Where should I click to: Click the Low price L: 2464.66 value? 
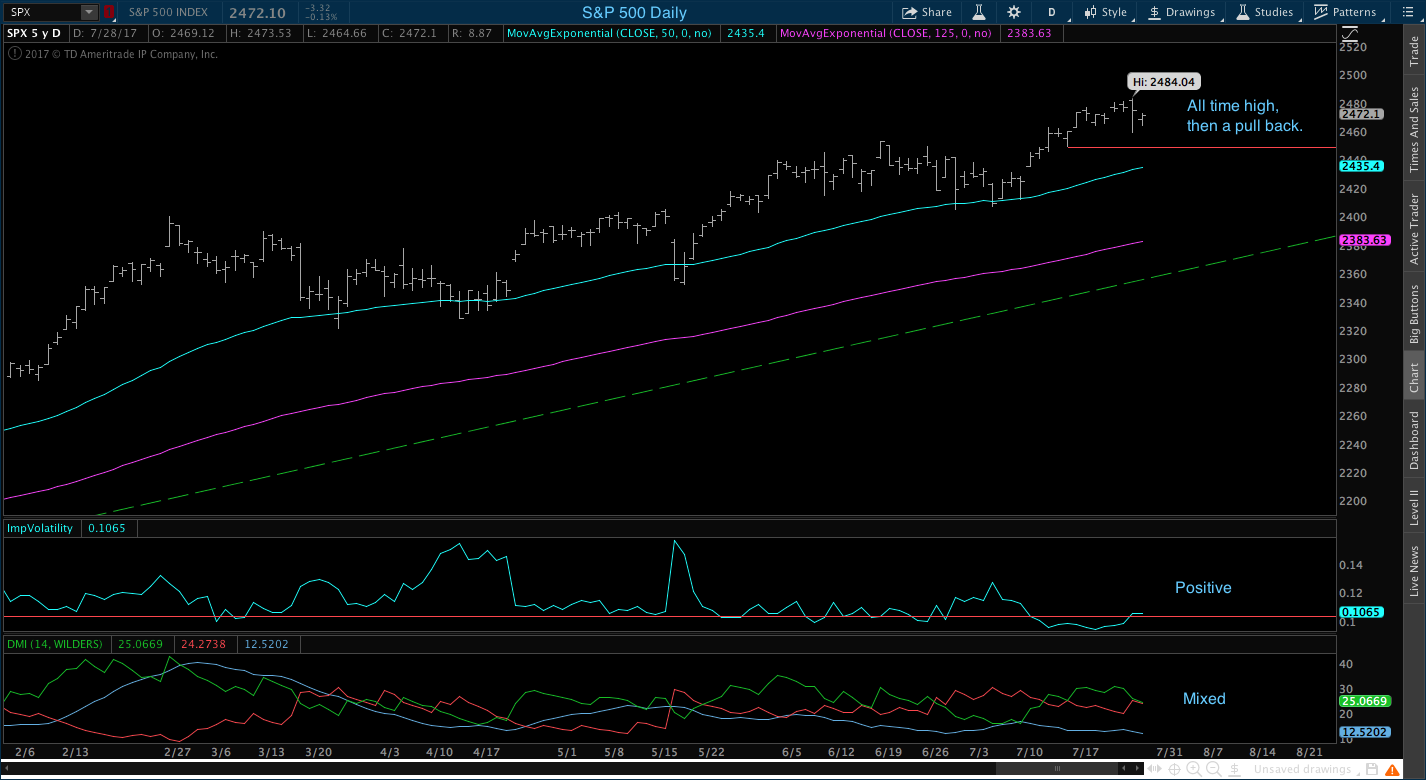pos(337,33)
